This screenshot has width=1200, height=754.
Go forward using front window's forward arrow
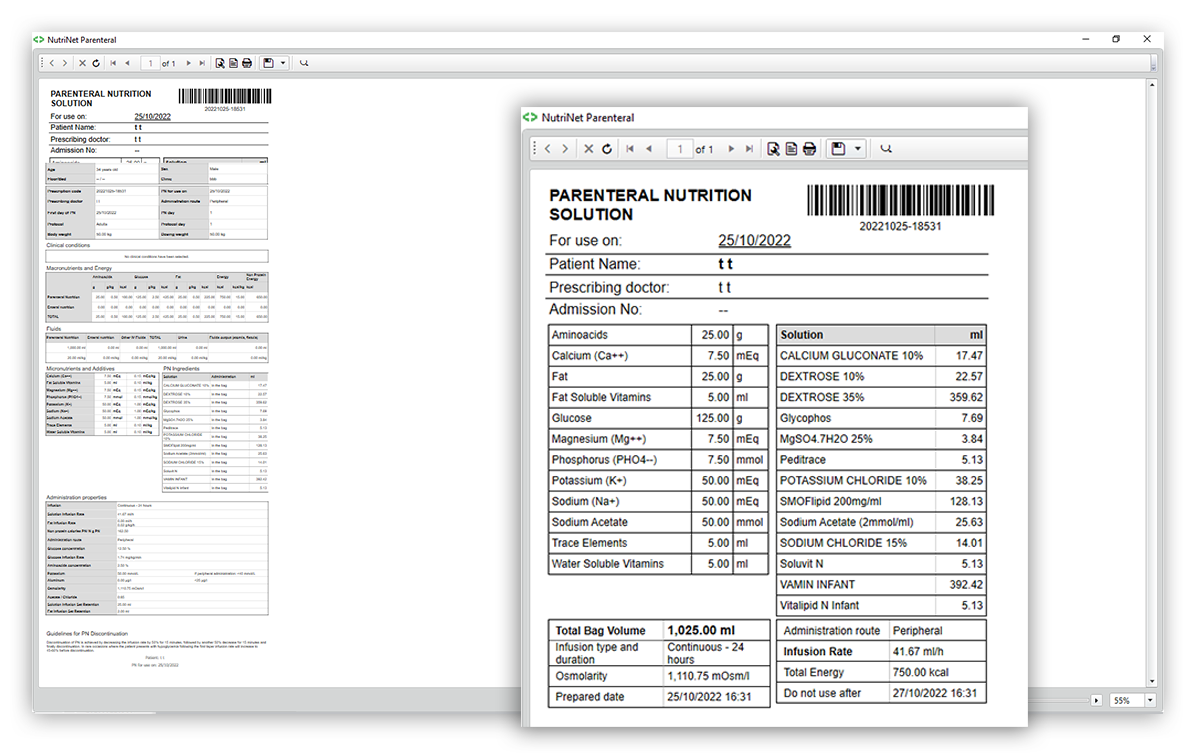click(565, 149)
